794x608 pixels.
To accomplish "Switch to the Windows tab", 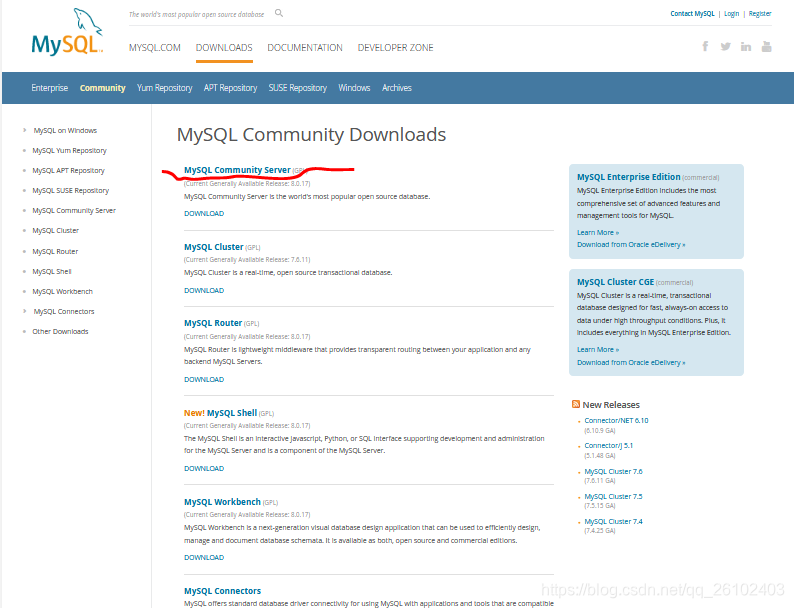I will click(x=354, y=88).
